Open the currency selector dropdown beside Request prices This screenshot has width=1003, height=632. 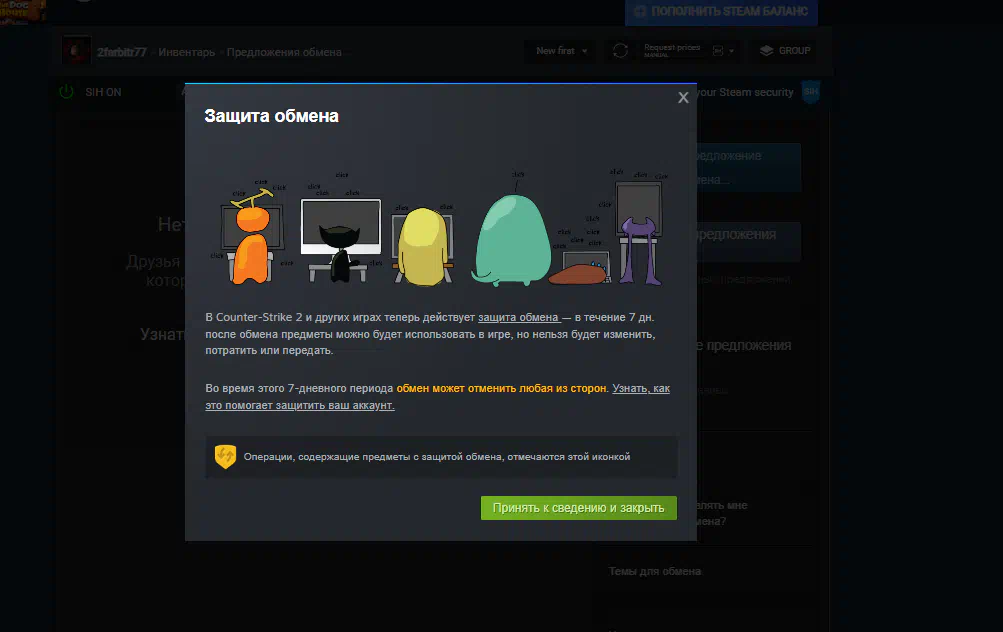723,51
